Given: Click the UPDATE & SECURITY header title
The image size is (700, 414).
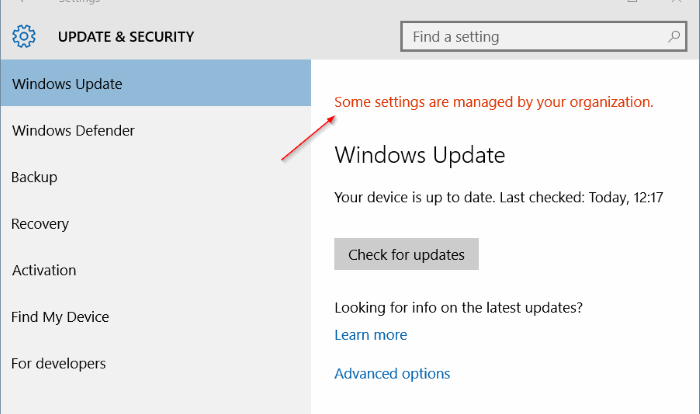Looking at the screenshot, I should pyautogui.click(x=126, y=37).
